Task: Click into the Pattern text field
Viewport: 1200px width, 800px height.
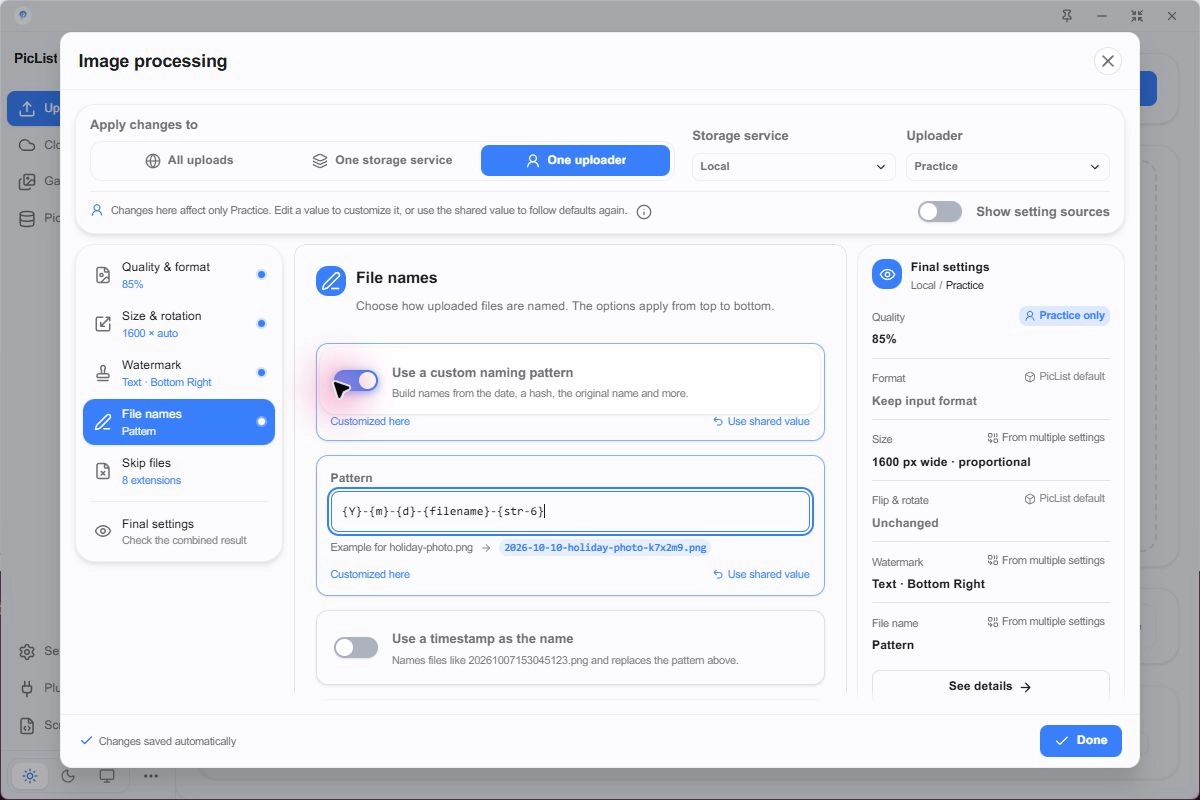Action: point(570,511)
